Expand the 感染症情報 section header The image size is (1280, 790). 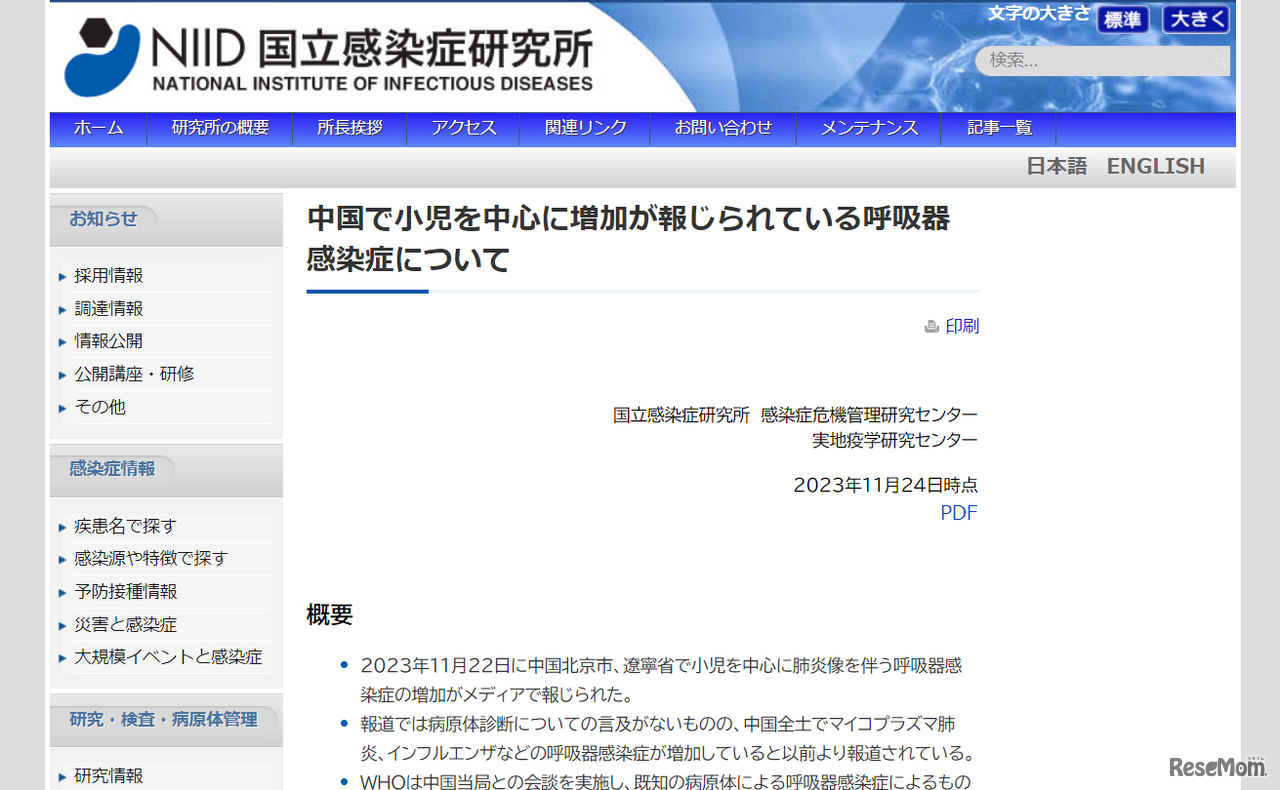coord(110,468)
